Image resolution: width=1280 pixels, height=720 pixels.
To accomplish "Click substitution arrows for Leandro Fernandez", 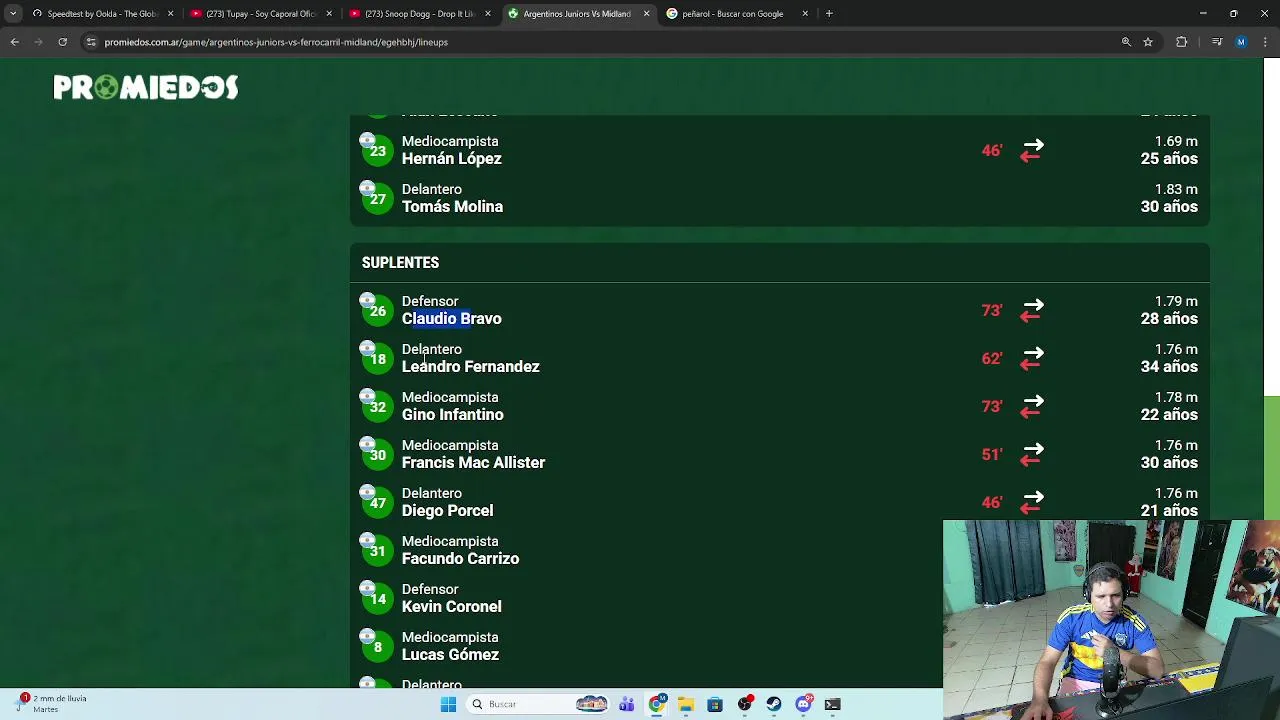I will (x=1032, y=359).
